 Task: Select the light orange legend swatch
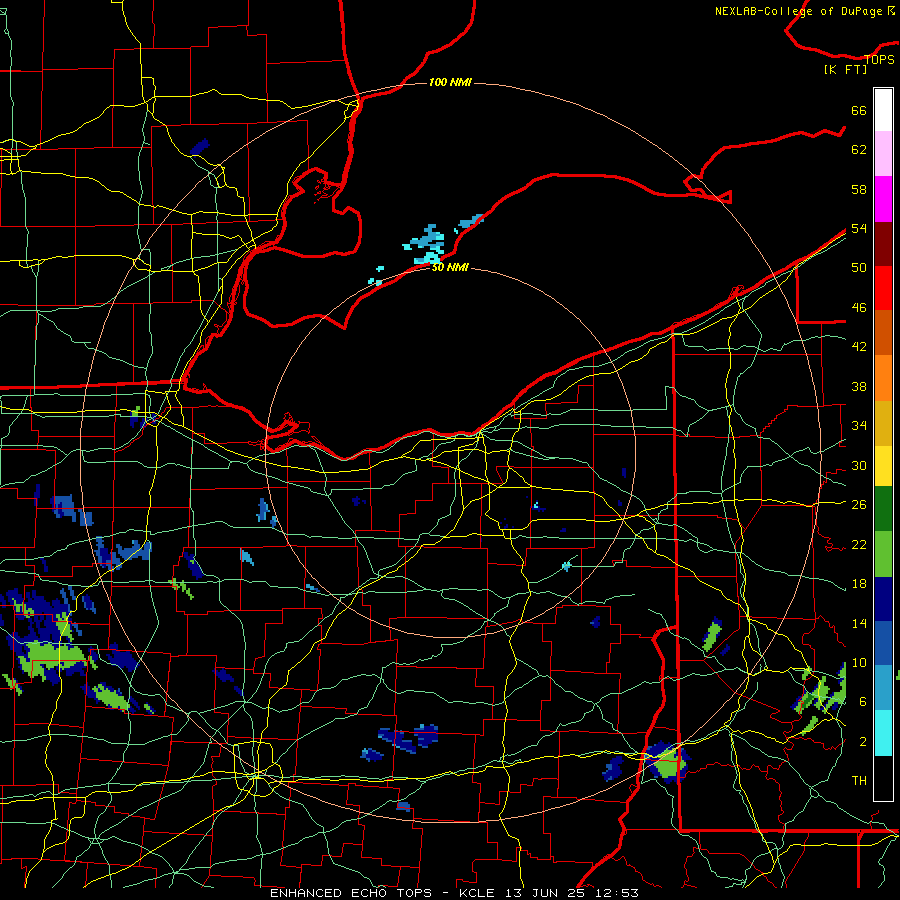883,378
